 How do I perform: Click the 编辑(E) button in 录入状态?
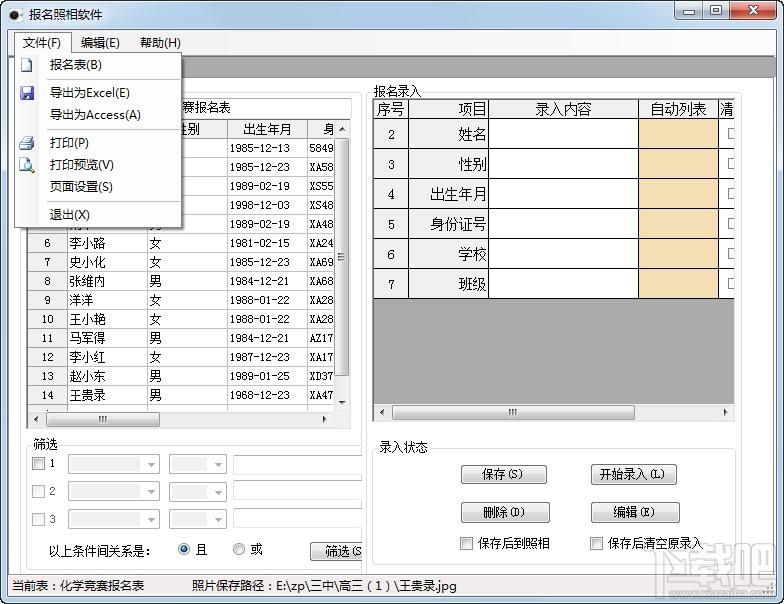(635, 512)
